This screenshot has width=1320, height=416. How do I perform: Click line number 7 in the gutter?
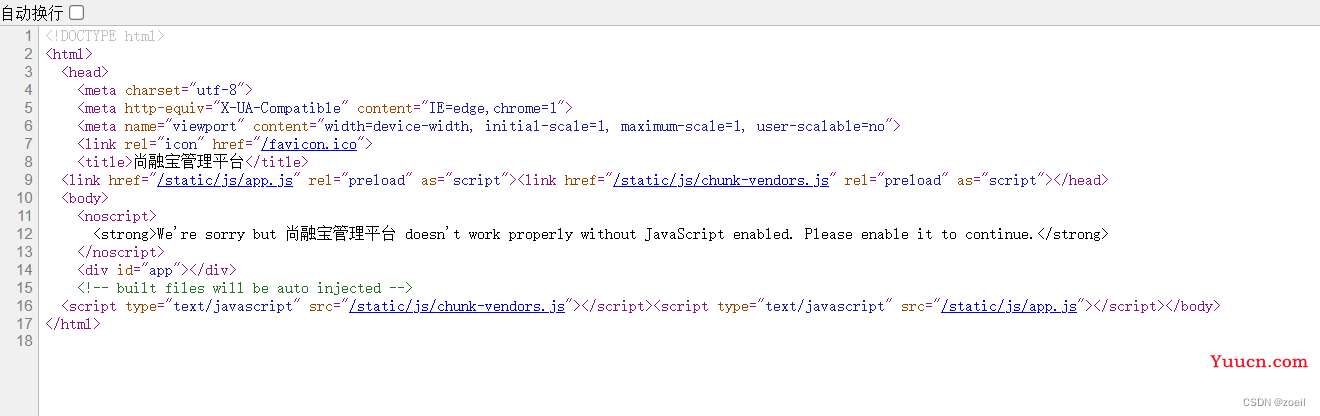pos(29,144)
